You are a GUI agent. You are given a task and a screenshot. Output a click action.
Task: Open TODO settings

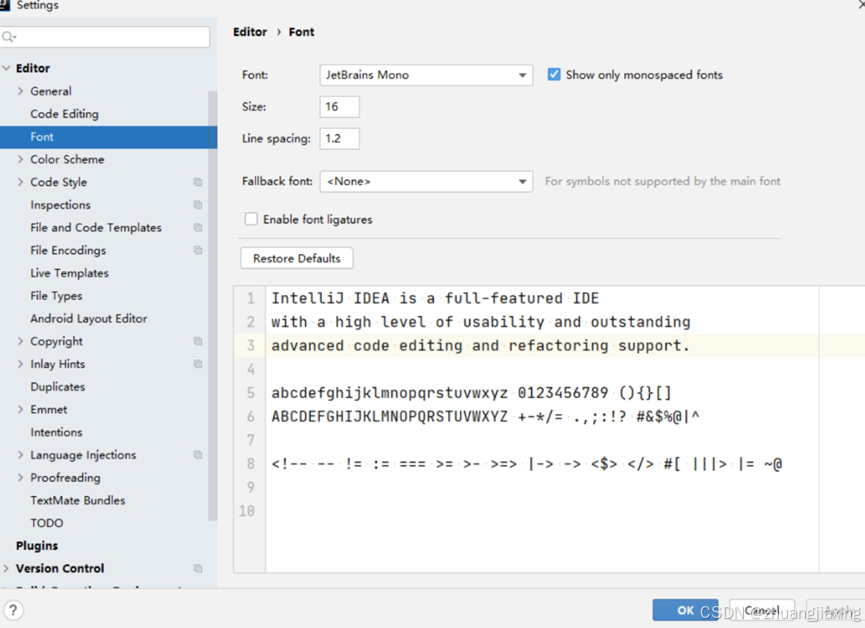[47, 523]
